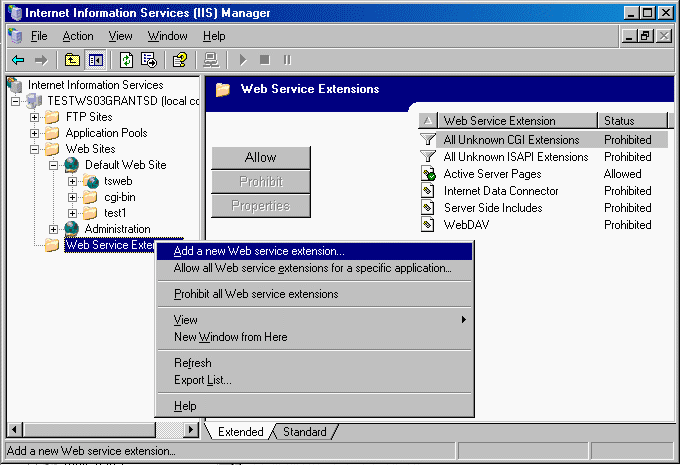Screen dimensions: 680x465
Task: Sort by the Status column header
Action: (x=632, y=121)
